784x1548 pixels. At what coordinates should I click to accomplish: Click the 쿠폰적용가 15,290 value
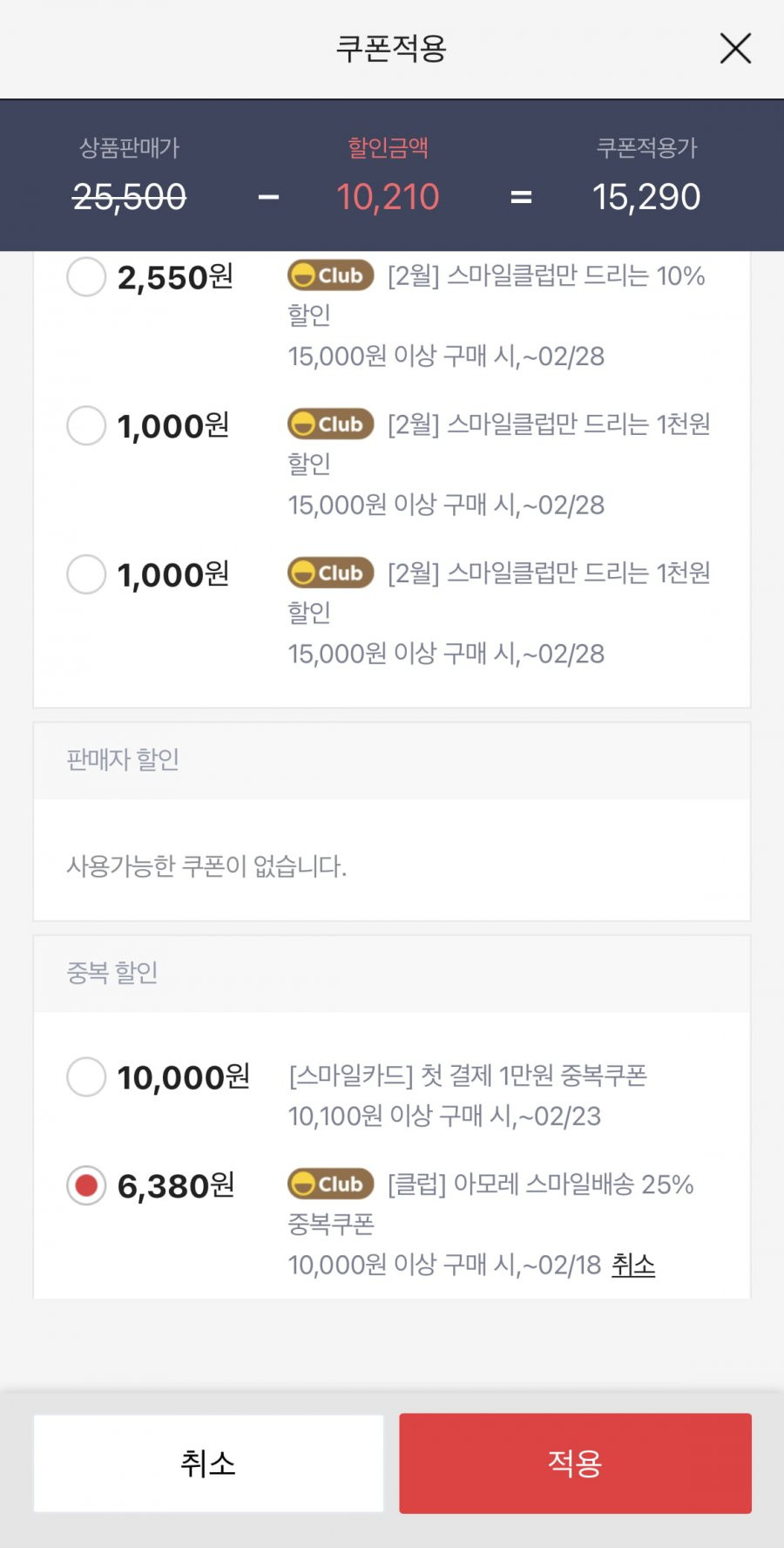coord(646,197)
